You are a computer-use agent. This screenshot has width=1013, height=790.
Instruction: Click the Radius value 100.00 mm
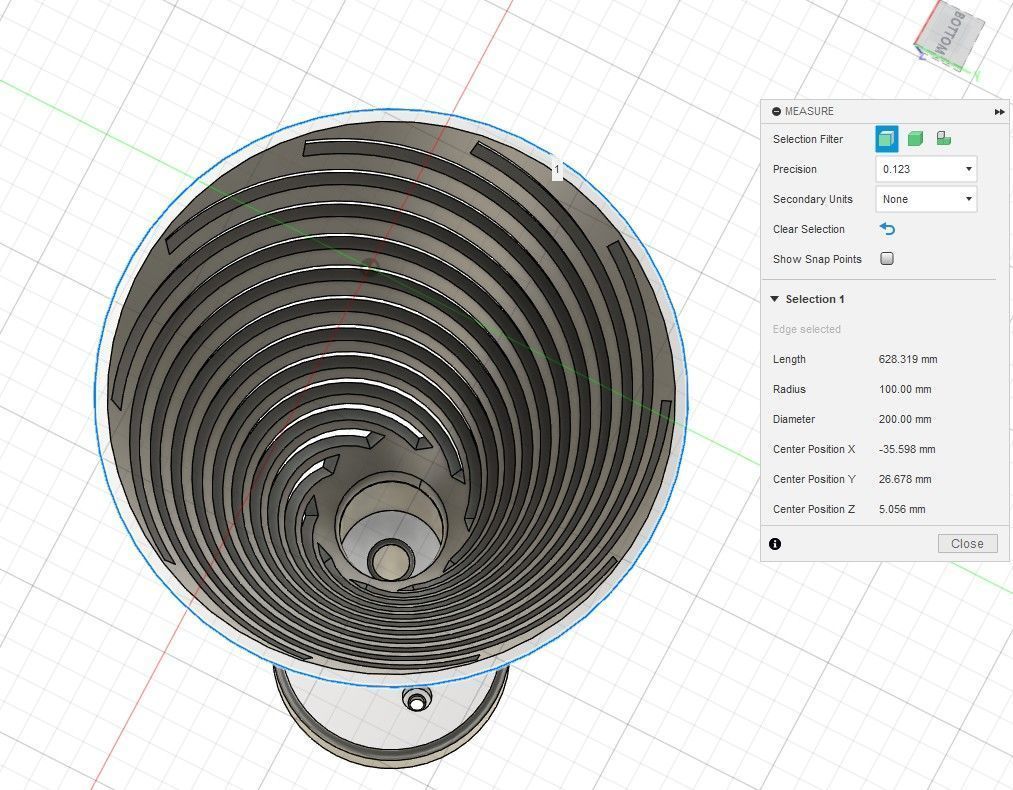click(x=905, y=389)
